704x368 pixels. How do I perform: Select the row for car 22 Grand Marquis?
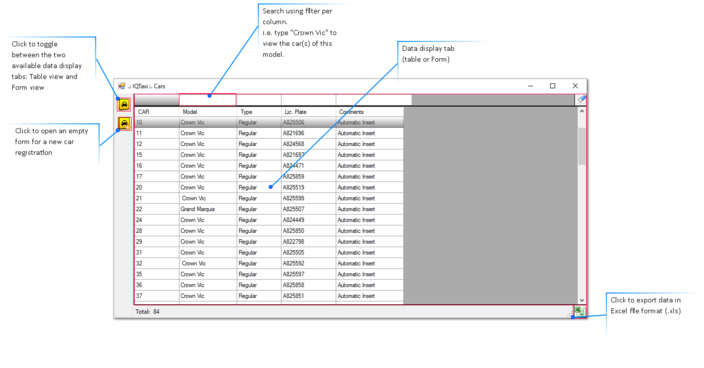click(x=269, y=209)
